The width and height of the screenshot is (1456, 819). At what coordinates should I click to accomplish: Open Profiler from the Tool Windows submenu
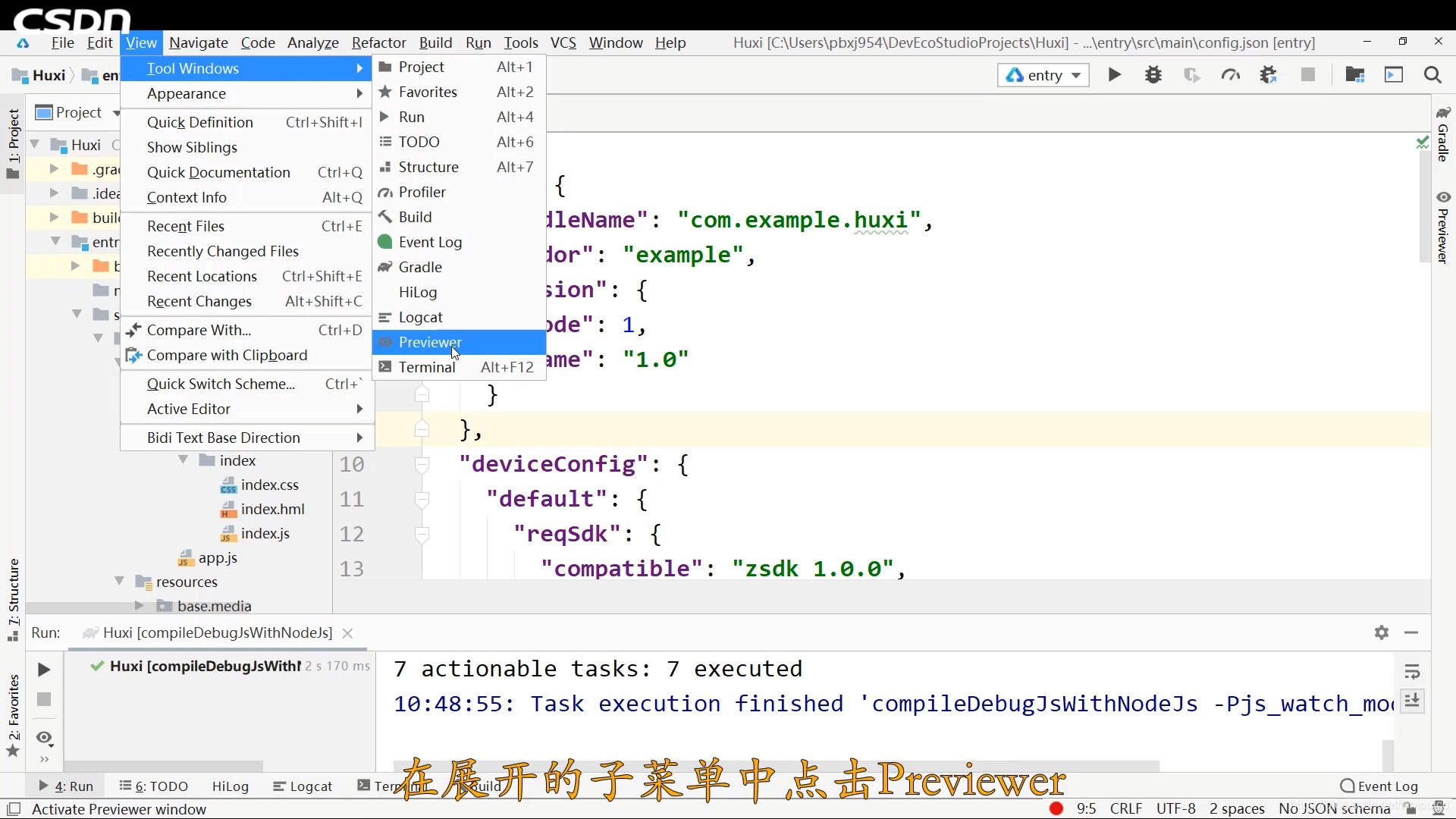click(459, 192)
